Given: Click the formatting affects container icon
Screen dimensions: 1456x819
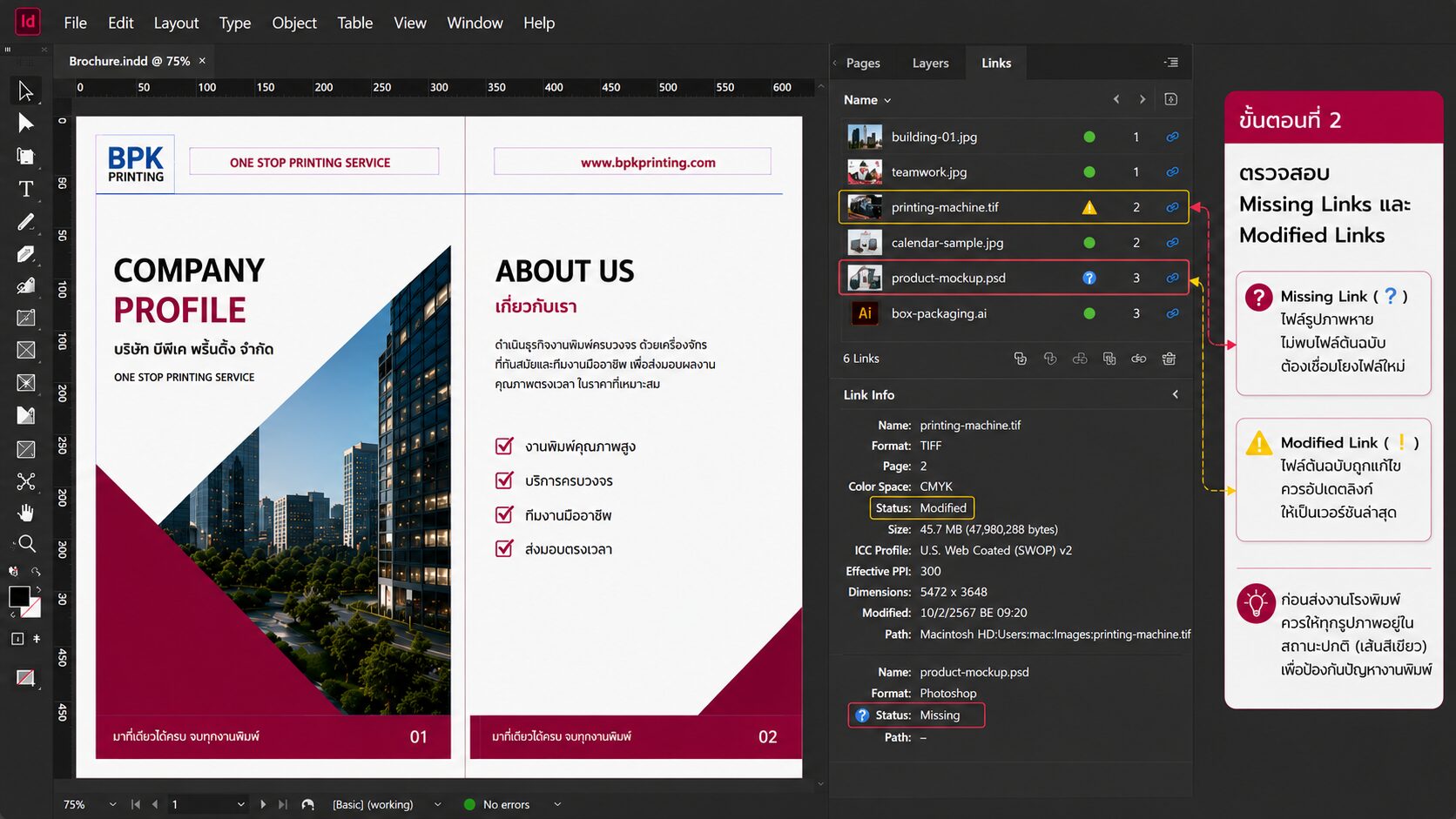Looking at the screenshot, I should pyautogui.click(x=17, y=639).
